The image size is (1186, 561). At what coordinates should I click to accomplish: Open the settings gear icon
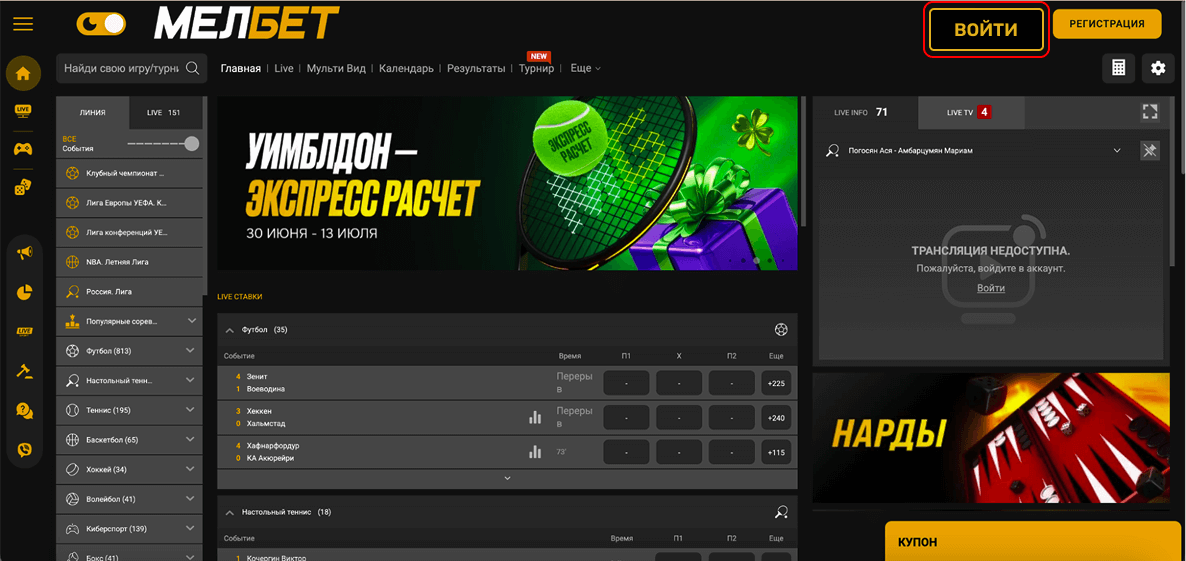[1158, 68]
